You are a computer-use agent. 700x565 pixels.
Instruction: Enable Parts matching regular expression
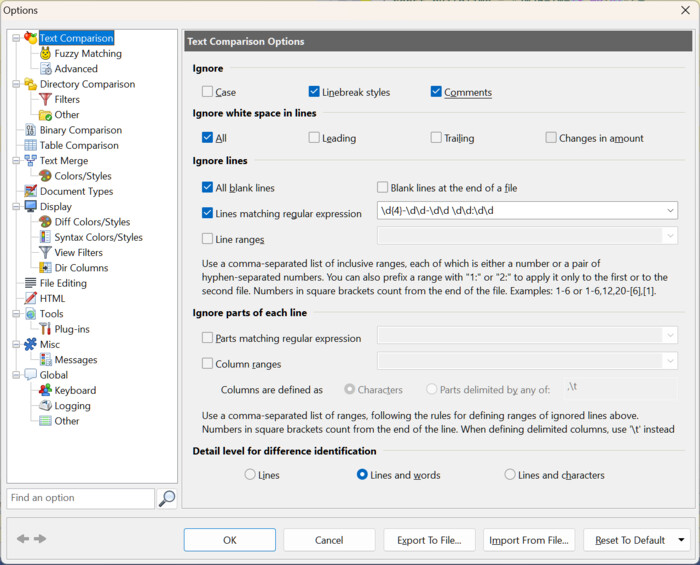207,337
